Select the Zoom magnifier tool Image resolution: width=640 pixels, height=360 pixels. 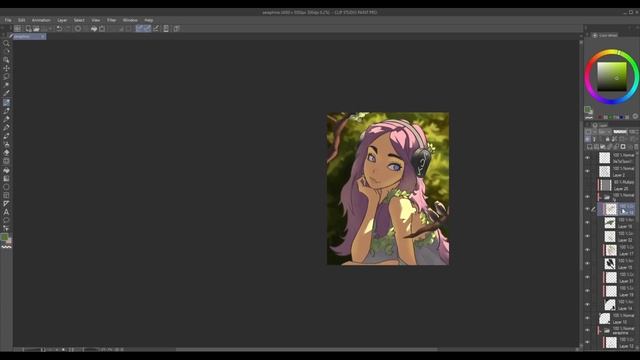6,43
